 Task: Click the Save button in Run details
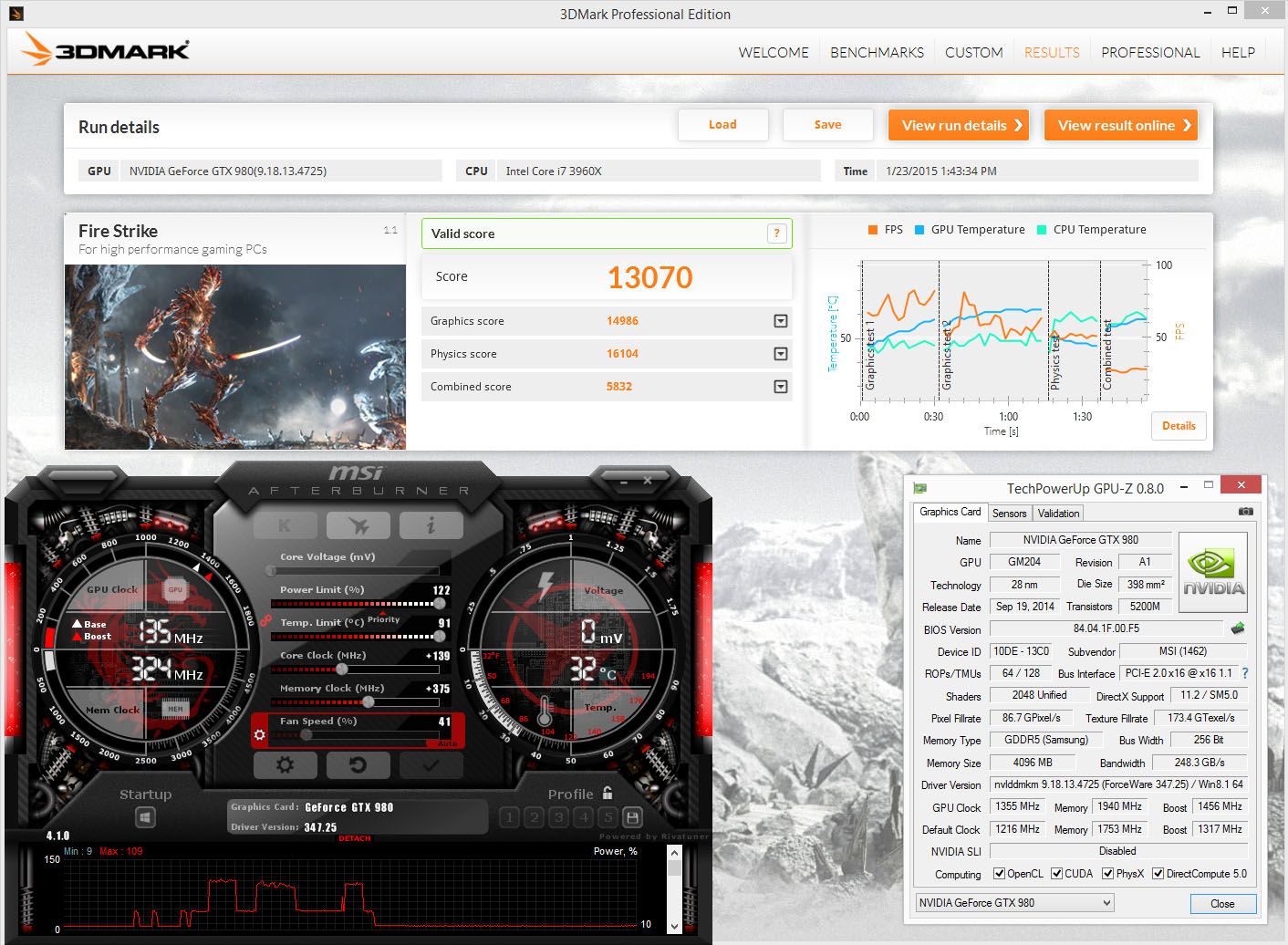tap(827, 125)
